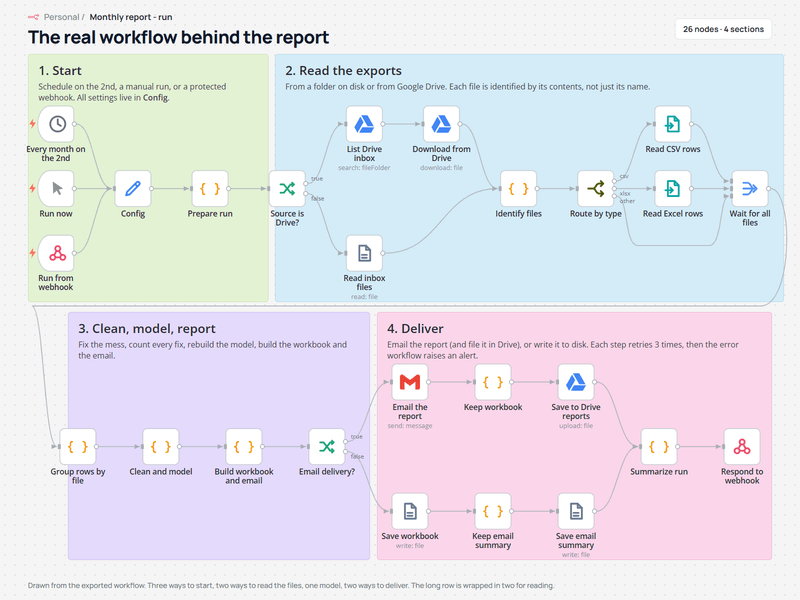800x600 pixels.
Task: Open the Config pencil node
Action: [x=133, y=188]
